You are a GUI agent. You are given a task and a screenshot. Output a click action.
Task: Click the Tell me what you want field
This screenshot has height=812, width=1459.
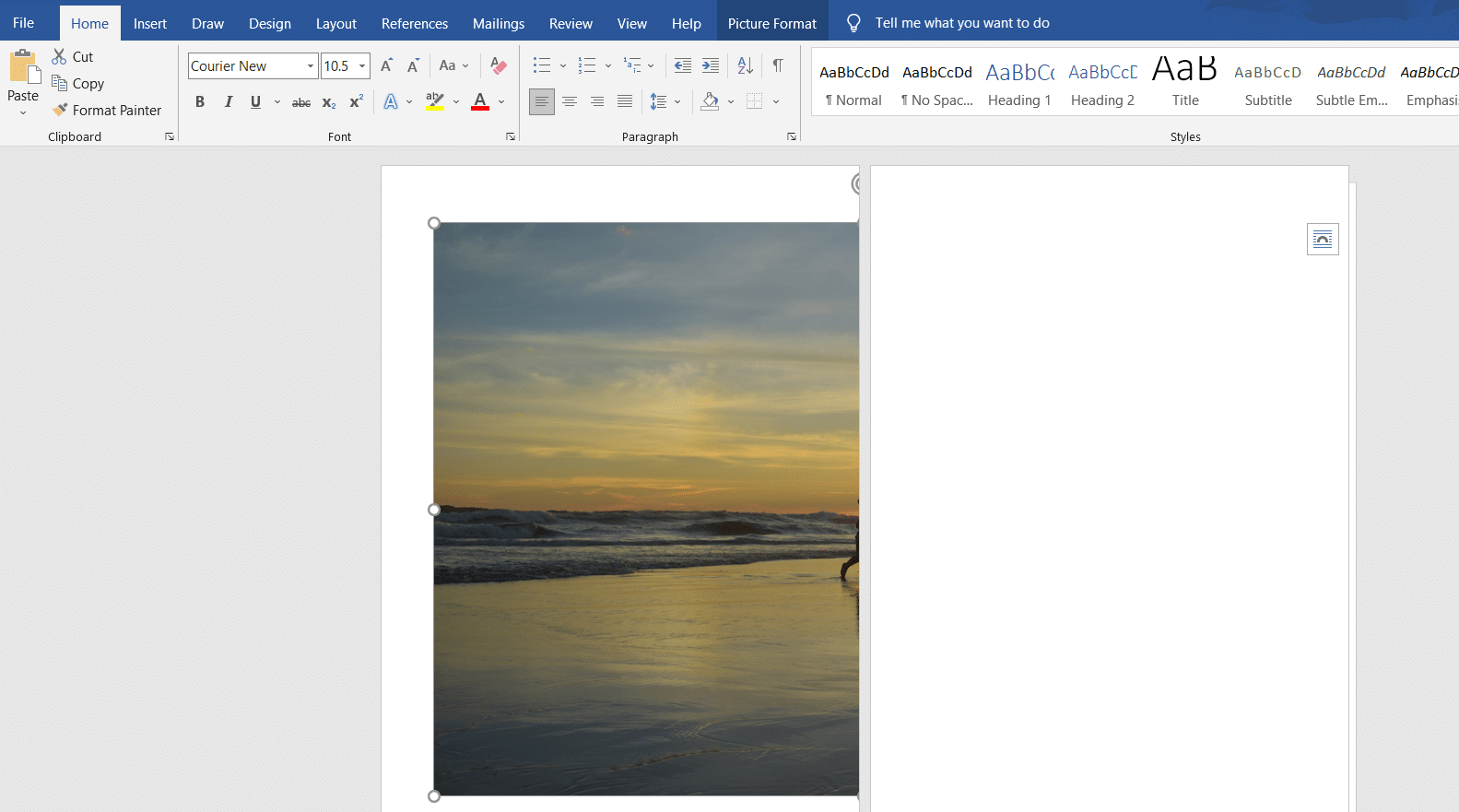962,23
